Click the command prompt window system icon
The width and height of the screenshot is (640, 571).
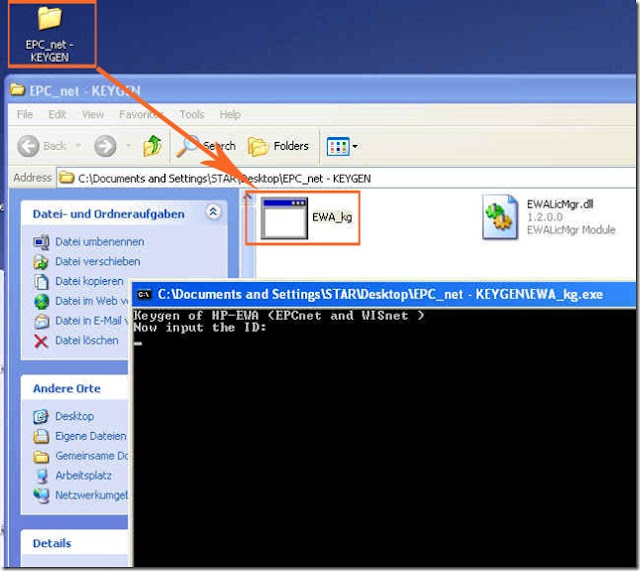pos(144,294)
